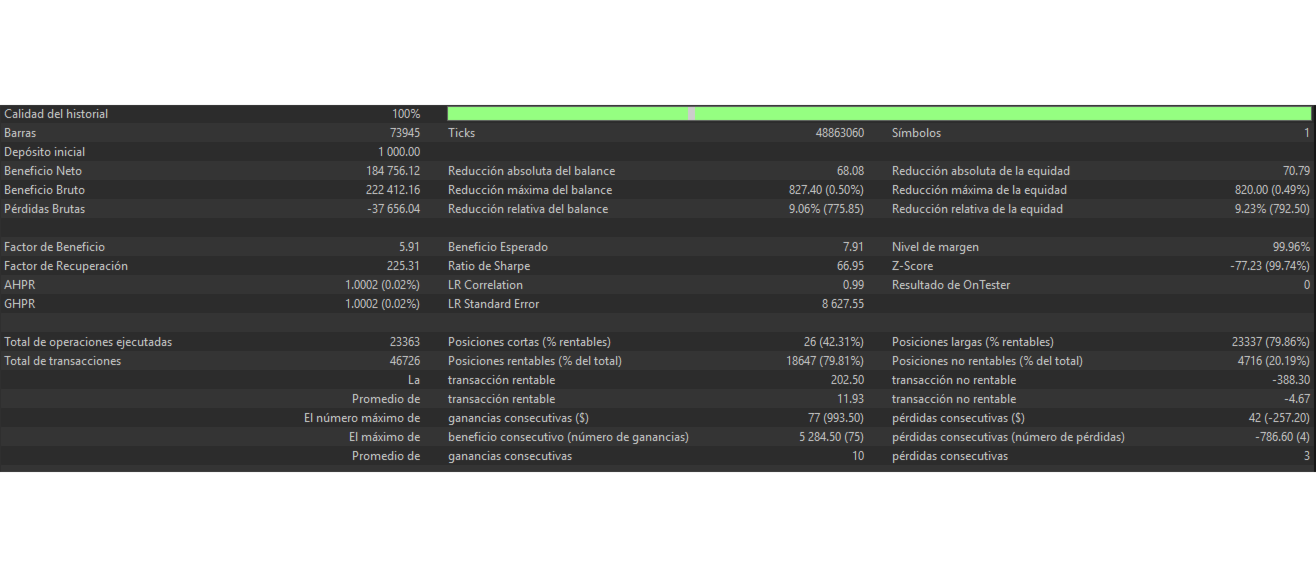Click the 'Factor de Beneficio' value 5.91
Viewport: 1316px width, 564px height.
click(x=410, y=247)
